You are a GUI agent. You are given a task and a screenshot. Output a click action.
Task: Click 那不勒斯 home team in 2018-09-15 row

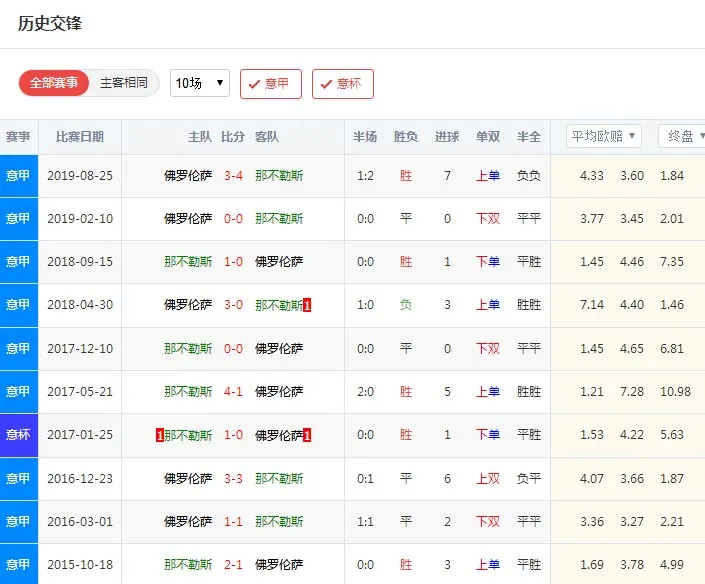(x=188, y=262)
